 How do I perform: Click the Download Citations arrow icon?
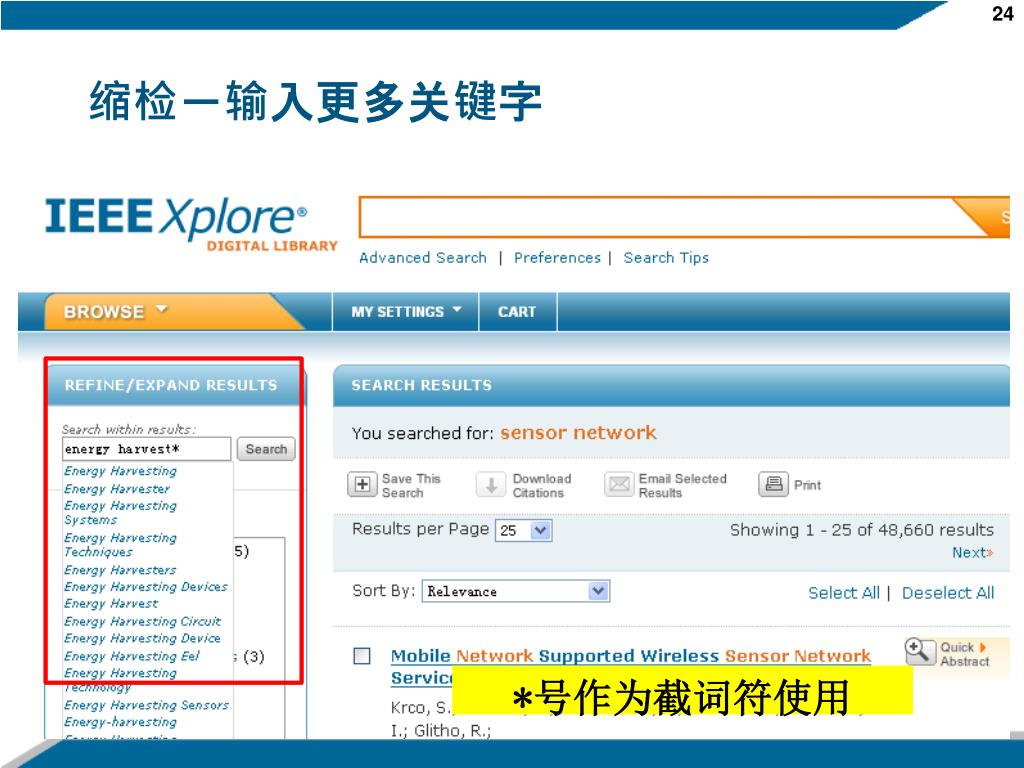(x=491, y=485)
